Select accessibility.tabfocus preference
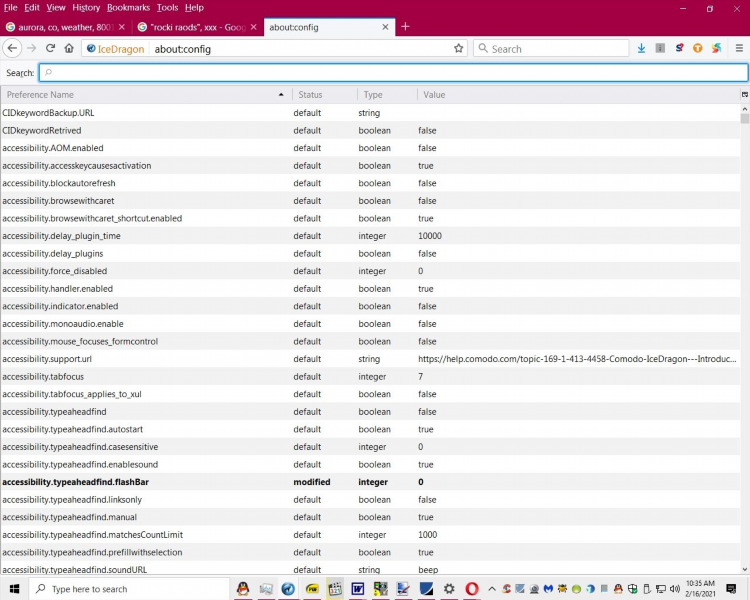 (370, 377)
